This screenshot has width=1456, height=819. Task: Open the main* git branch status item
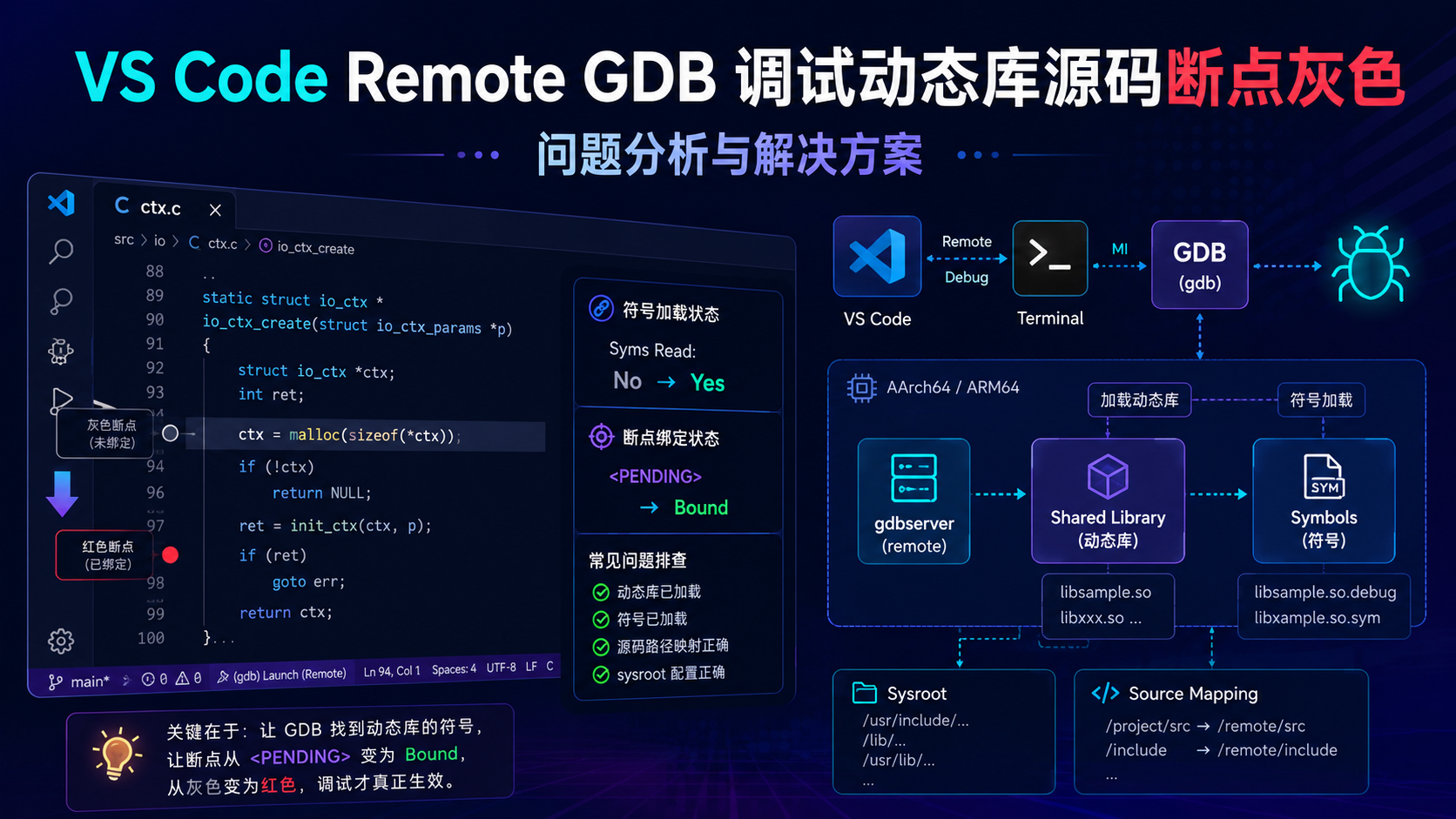[x=79, y=681]
